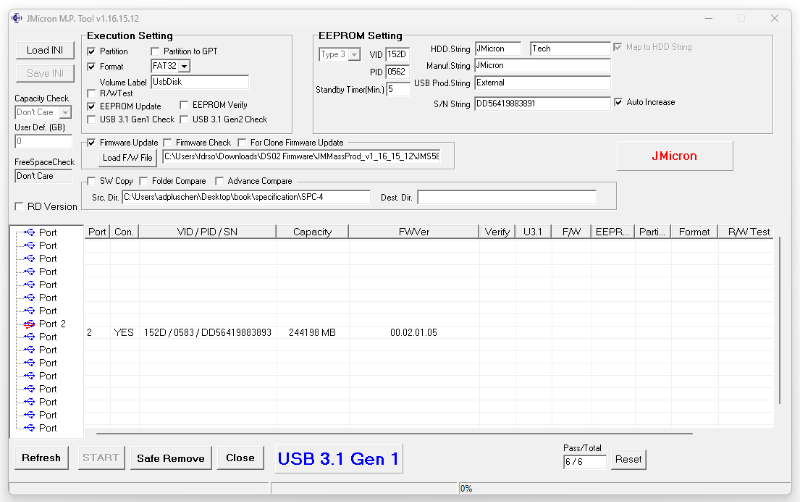This screenshot has width=800, height=502.
Task: Click the Safe Remove button
Action: [170, 458]
